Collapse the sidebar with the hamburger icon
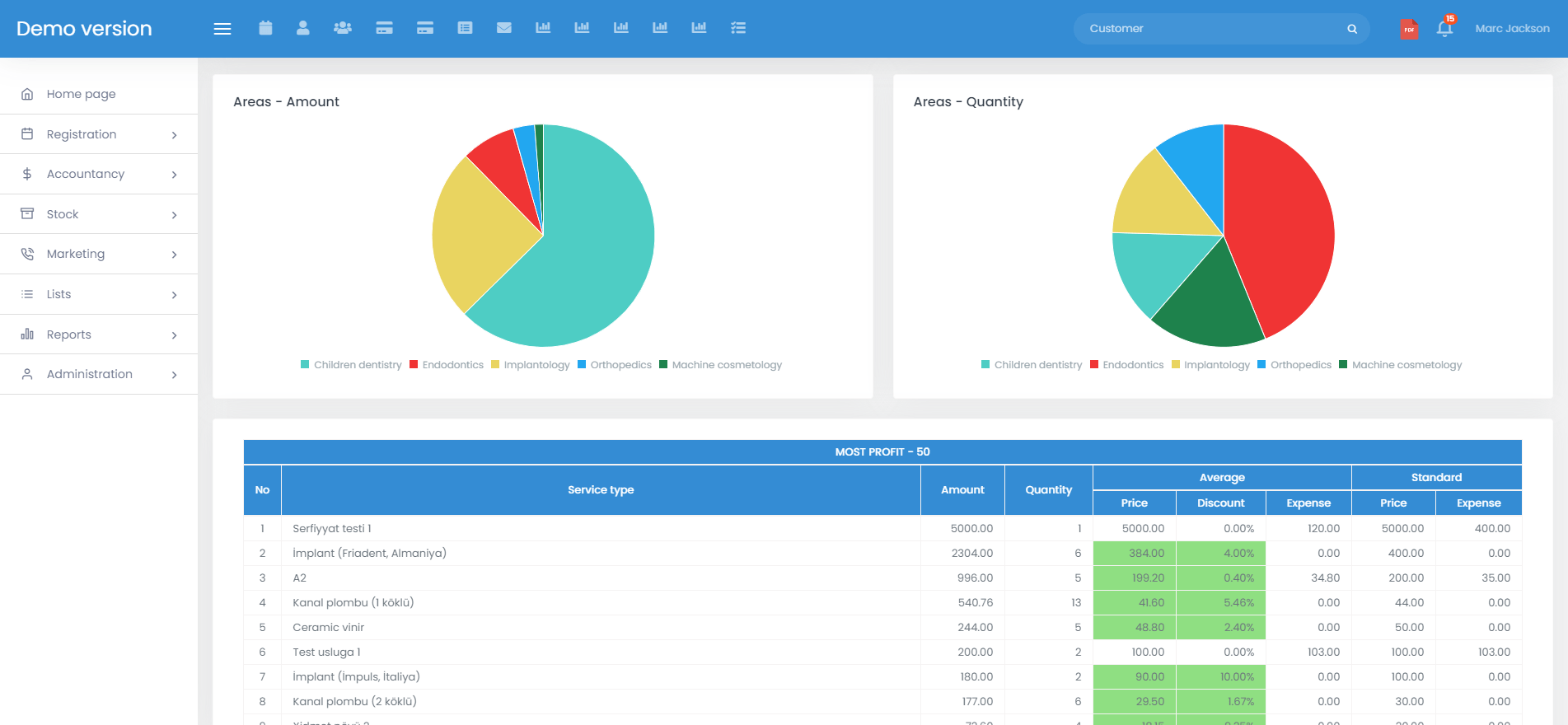The width and height of the screenshot is (1568, 725). click(222, 29)
